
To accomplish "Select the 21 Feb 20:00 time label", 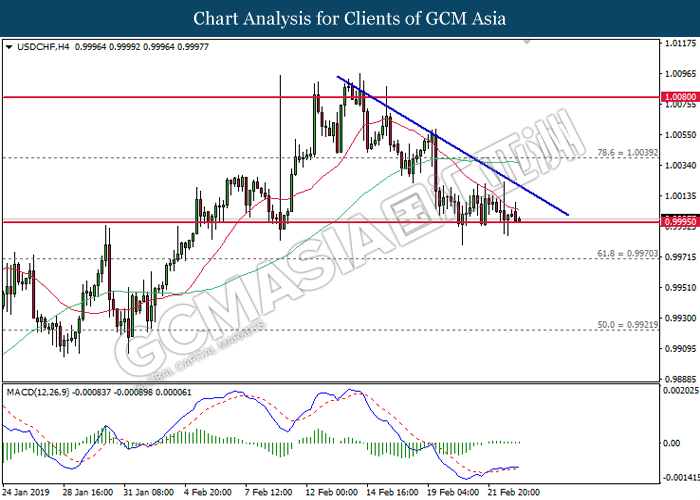I will (x=514, y=492).
